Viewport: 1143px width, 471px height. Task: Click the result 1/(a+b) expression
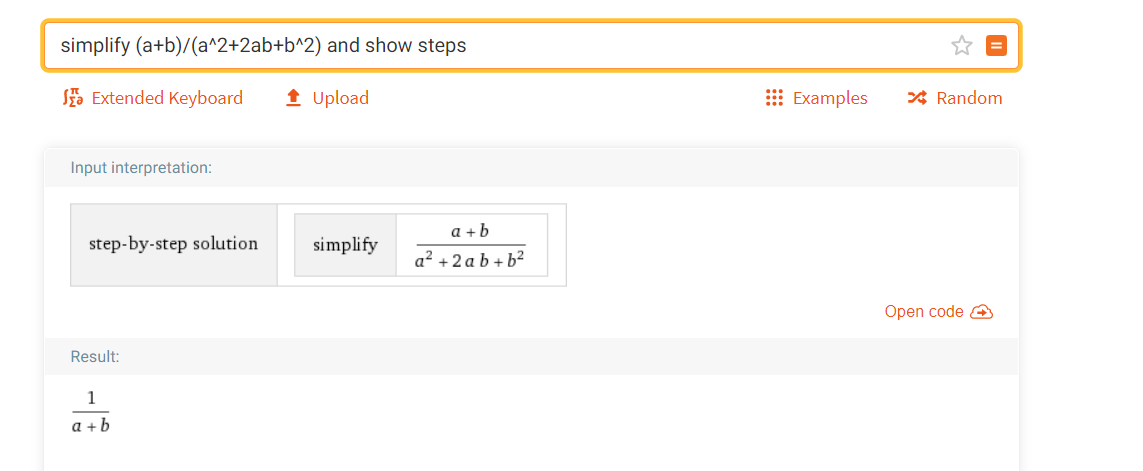click(90, 412)
